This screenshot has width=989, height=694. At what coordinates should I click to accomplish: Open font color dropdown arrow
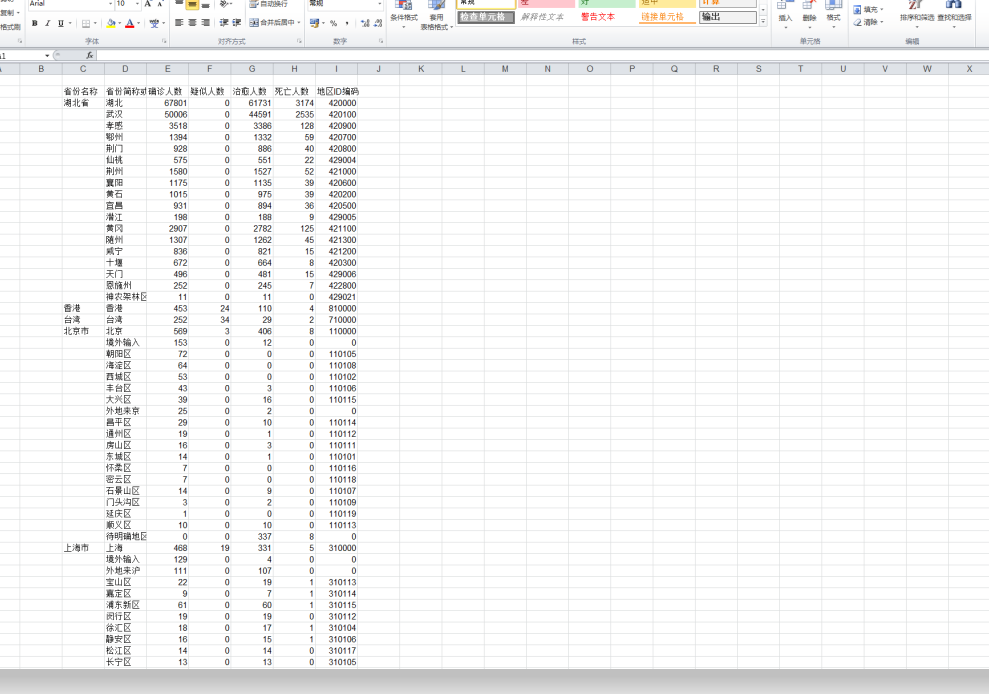(x=138, y=24)
